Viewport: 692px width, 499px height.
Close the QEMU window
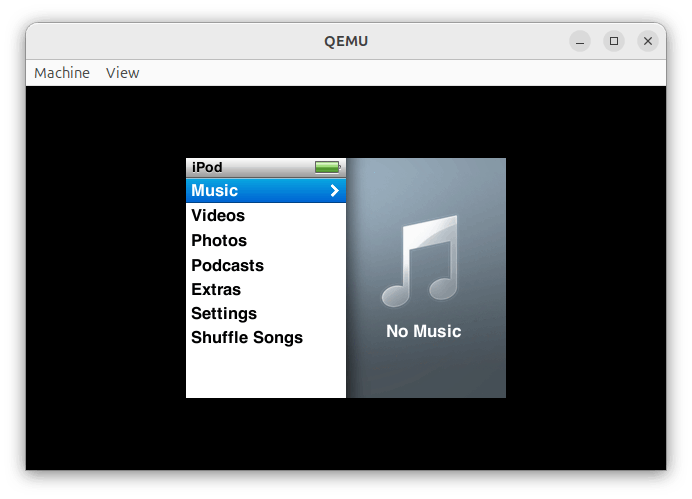point(648,41)
